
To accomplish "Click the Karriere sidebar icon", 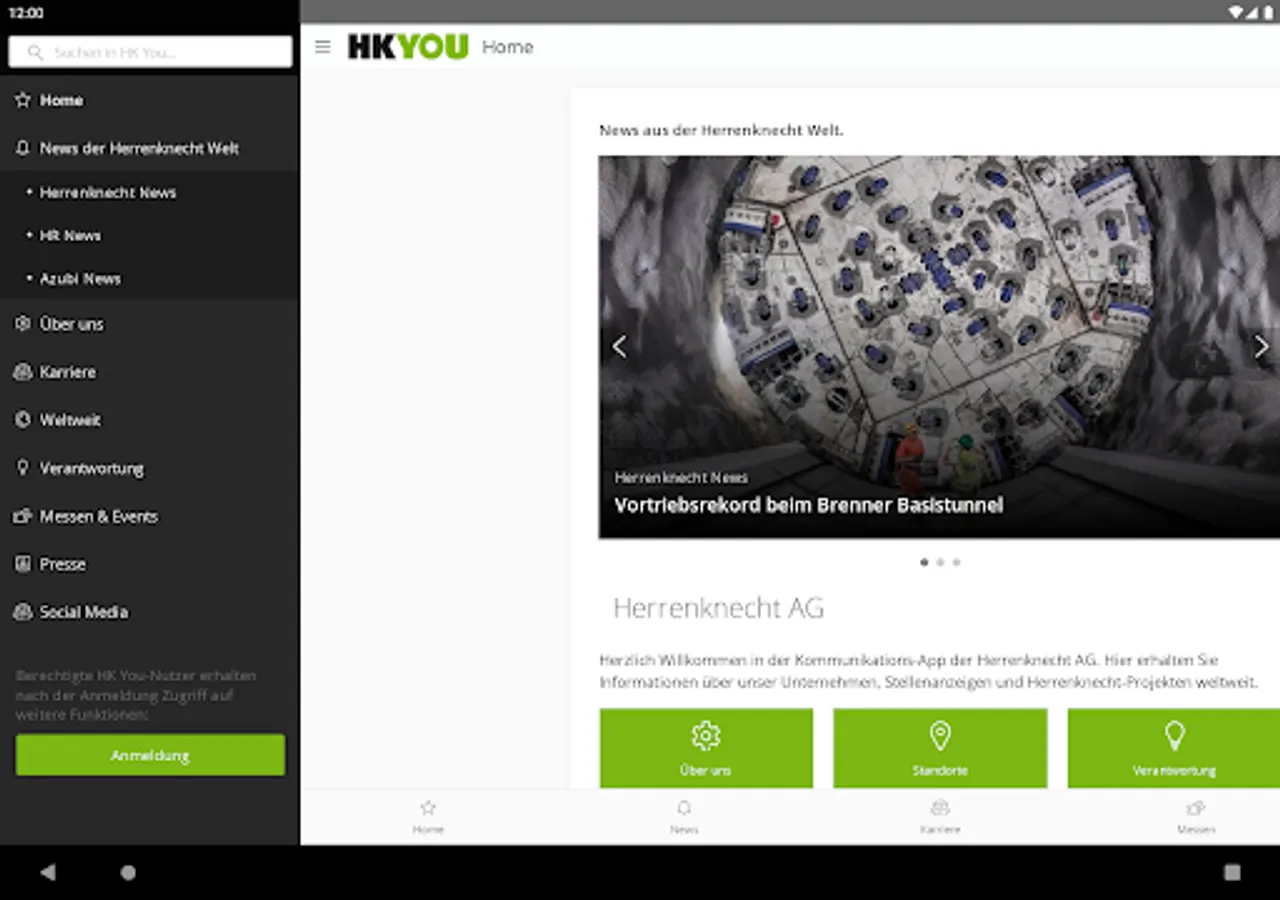I will click(x=23, y=372).
